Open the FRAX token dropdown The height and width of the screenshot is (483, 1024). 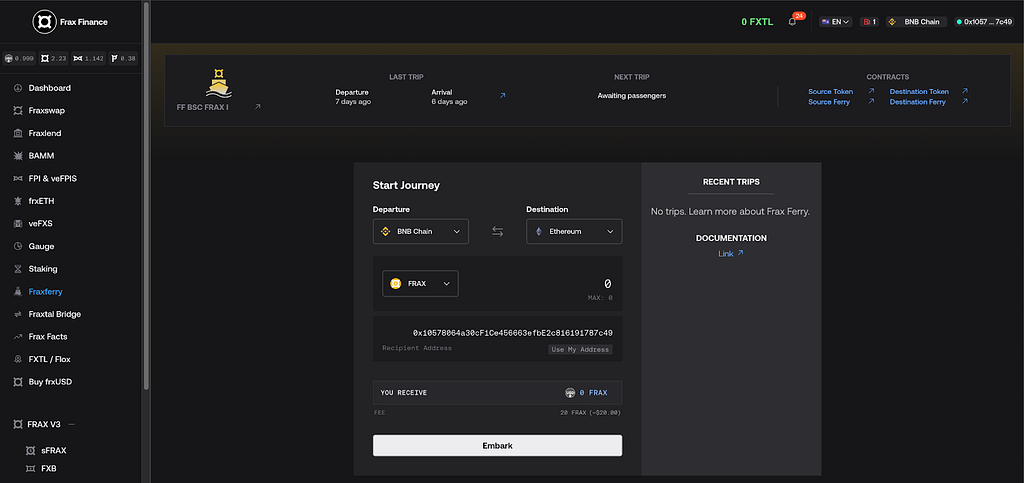click(x=420, y=283)
